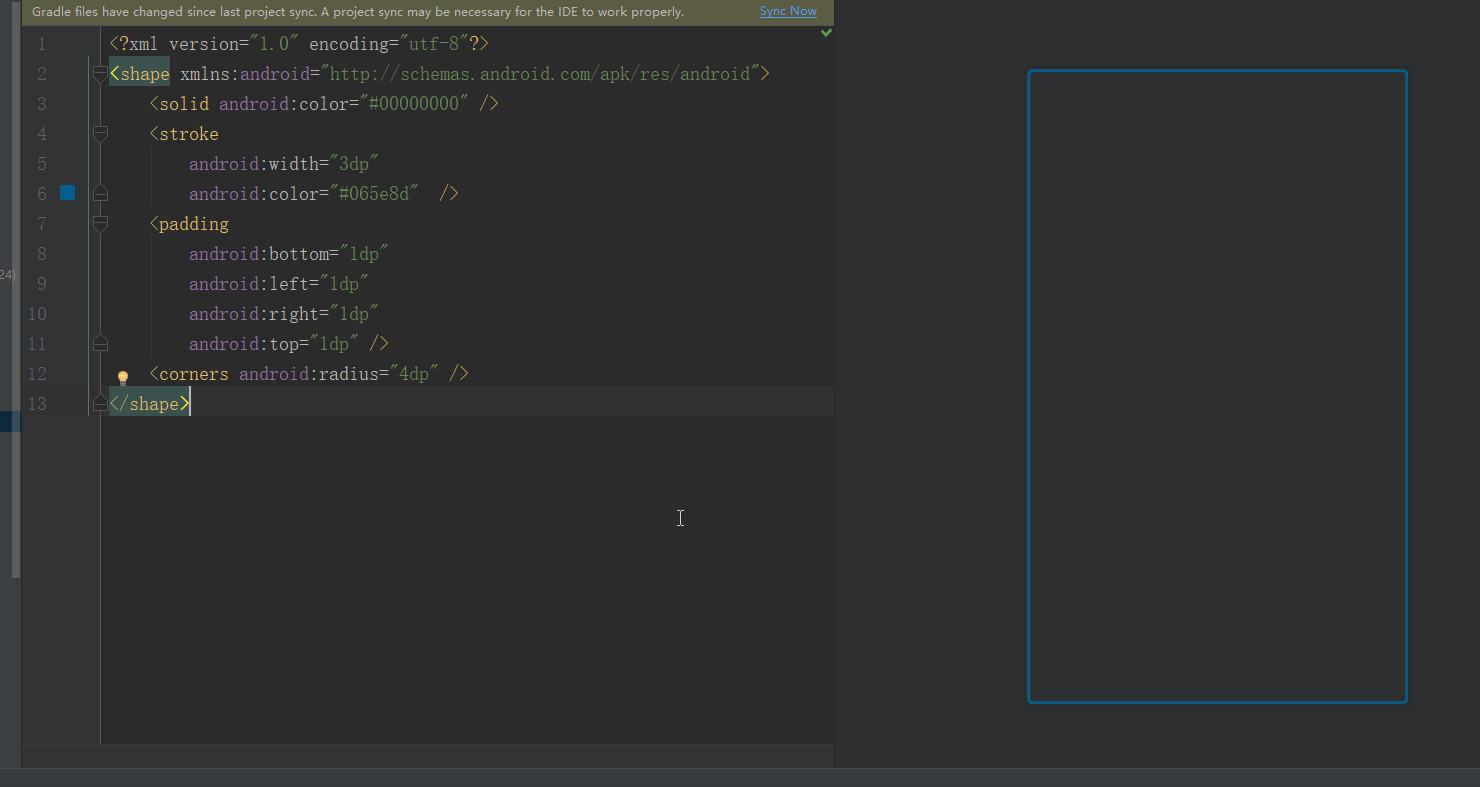Place cursor in the "#065e8d" color value

coord(374,194)
